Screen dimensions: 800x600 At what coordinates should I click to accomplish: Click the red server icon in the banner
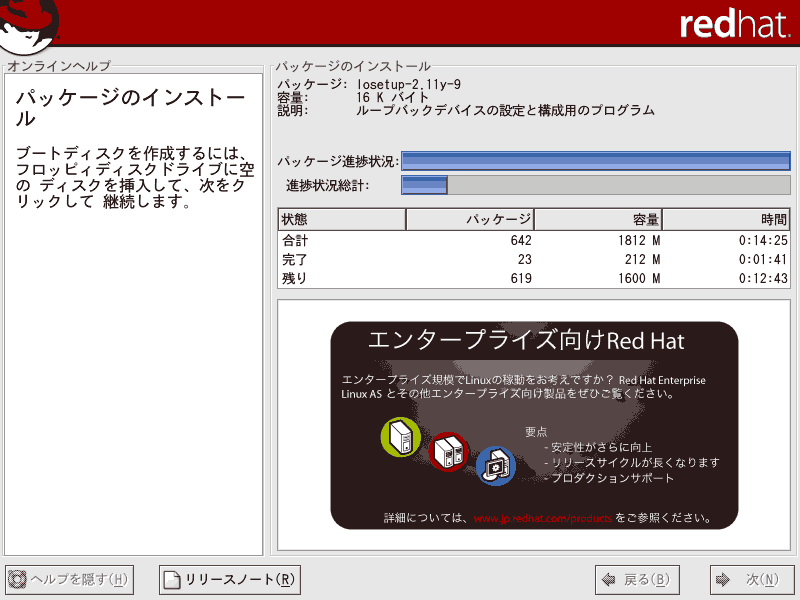pos(448,452)
